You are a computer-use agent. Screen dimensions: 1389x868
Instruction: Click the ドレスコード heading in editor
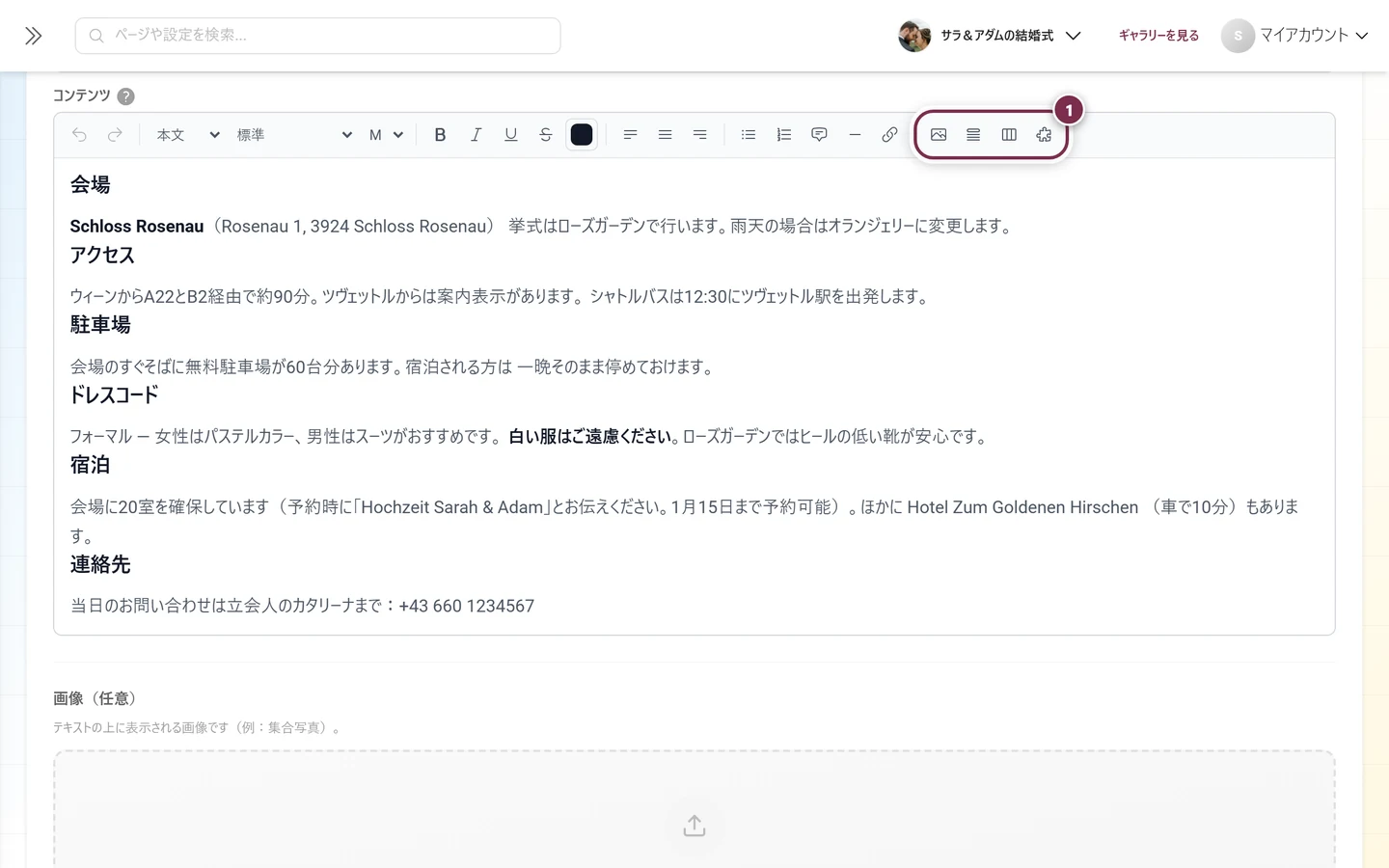coord(114,394)
